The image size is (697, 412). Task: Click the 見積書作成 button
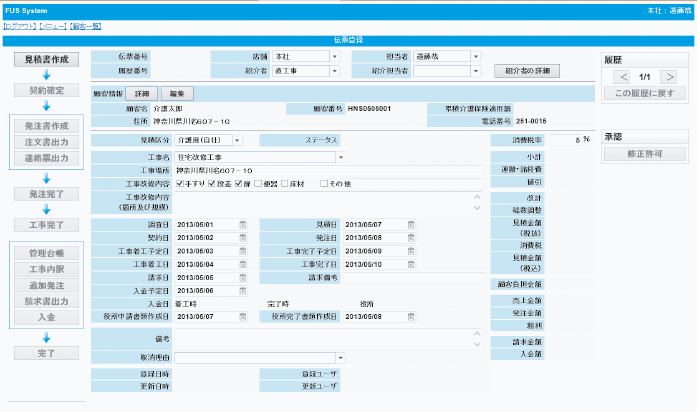(x=46, y=60)
